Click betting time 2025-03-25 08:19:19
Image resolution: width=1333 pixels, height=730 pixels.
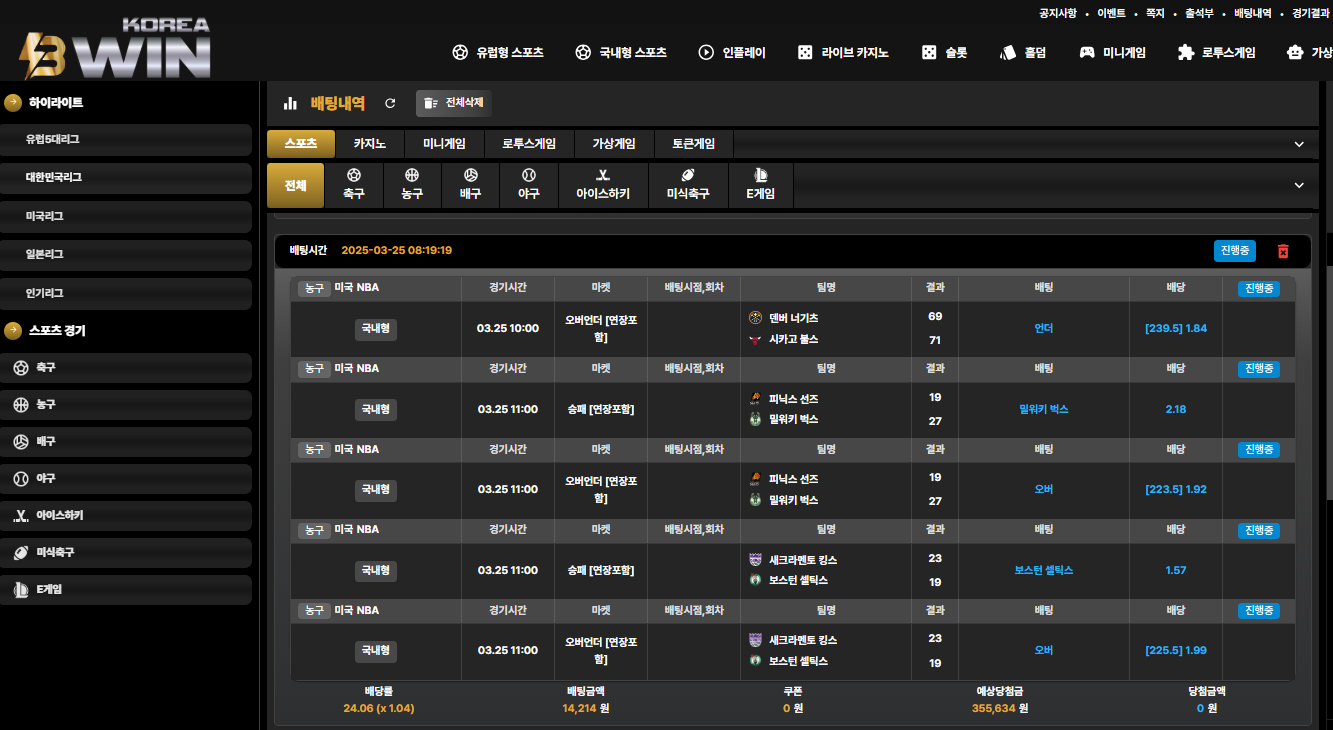pyautogui.click(x=397, y=250)
